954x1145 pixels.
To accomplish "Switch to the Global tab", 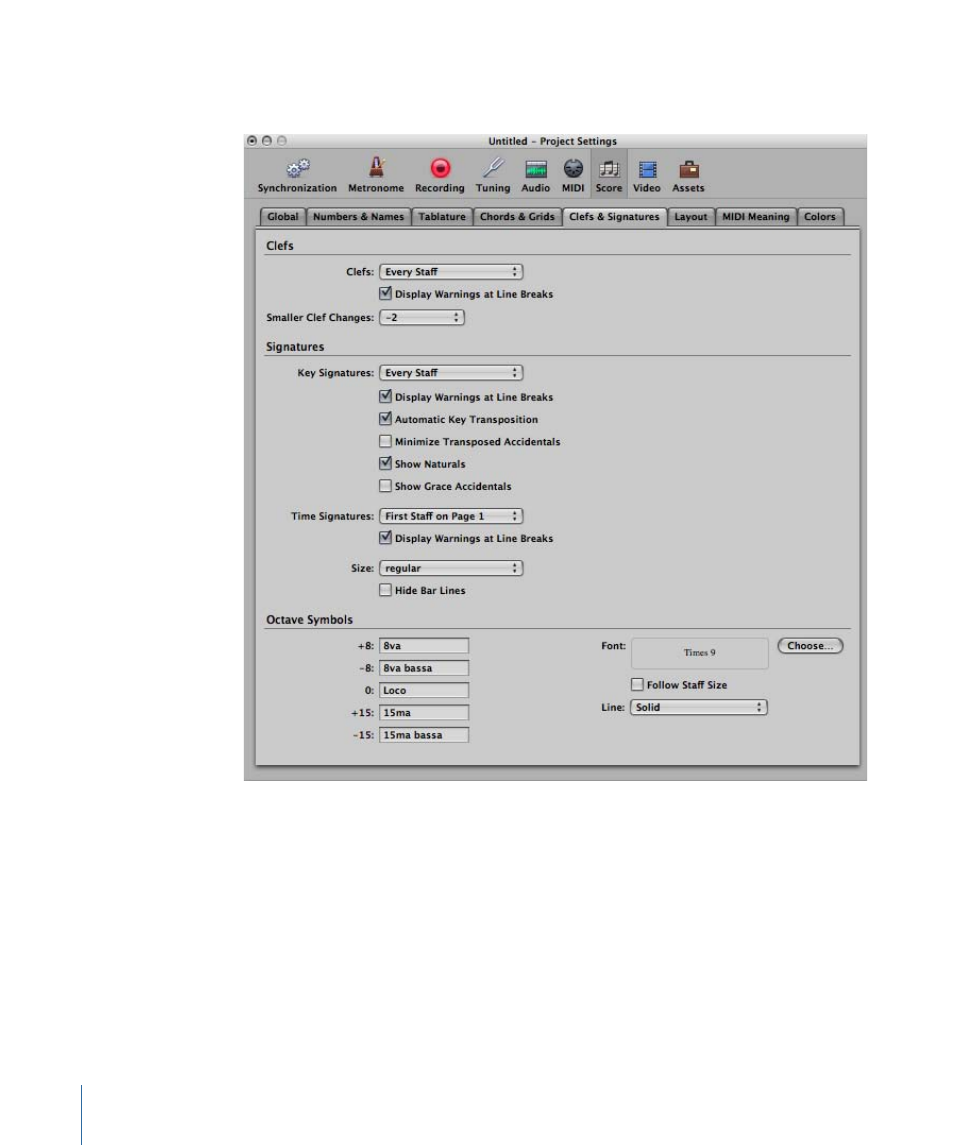I will tap(283, 217).
